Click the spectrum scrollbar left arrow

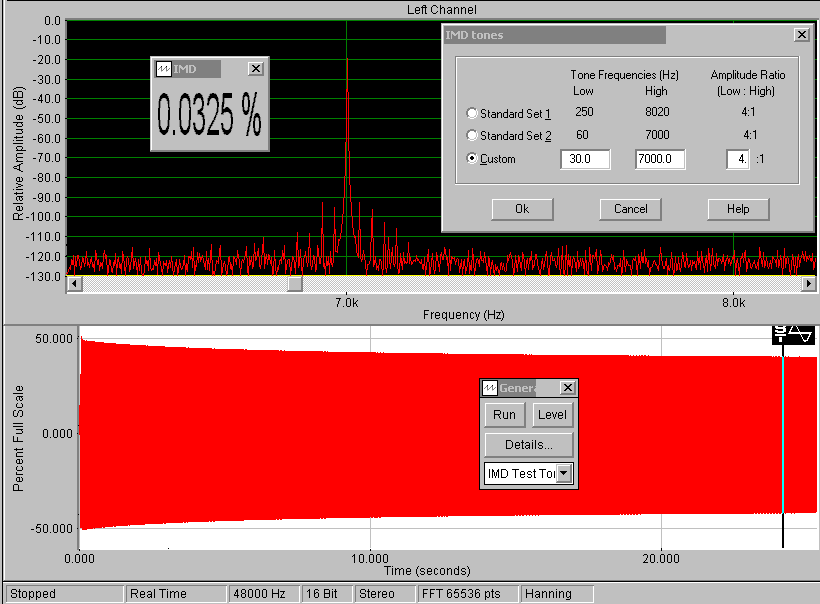point(72,285)
